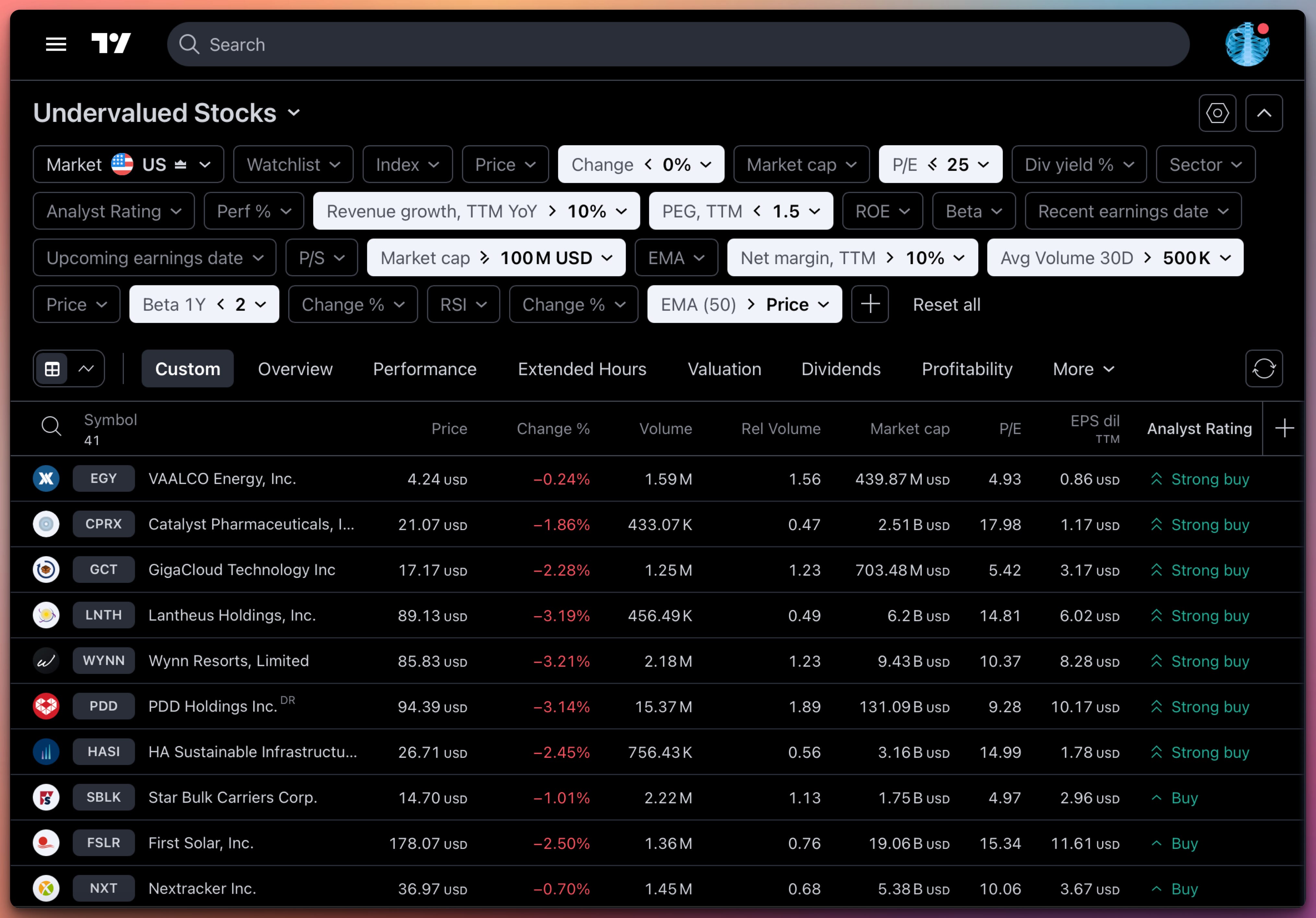Switch to the Valuation tab
The image size is (1316, 918).
pyautogui.click(x=724, y=369)
